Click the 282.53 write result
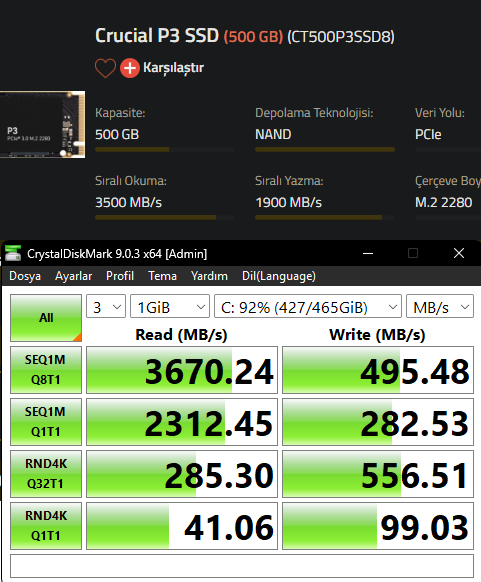This screenshot has height=582, width=481. pos(378,422)
